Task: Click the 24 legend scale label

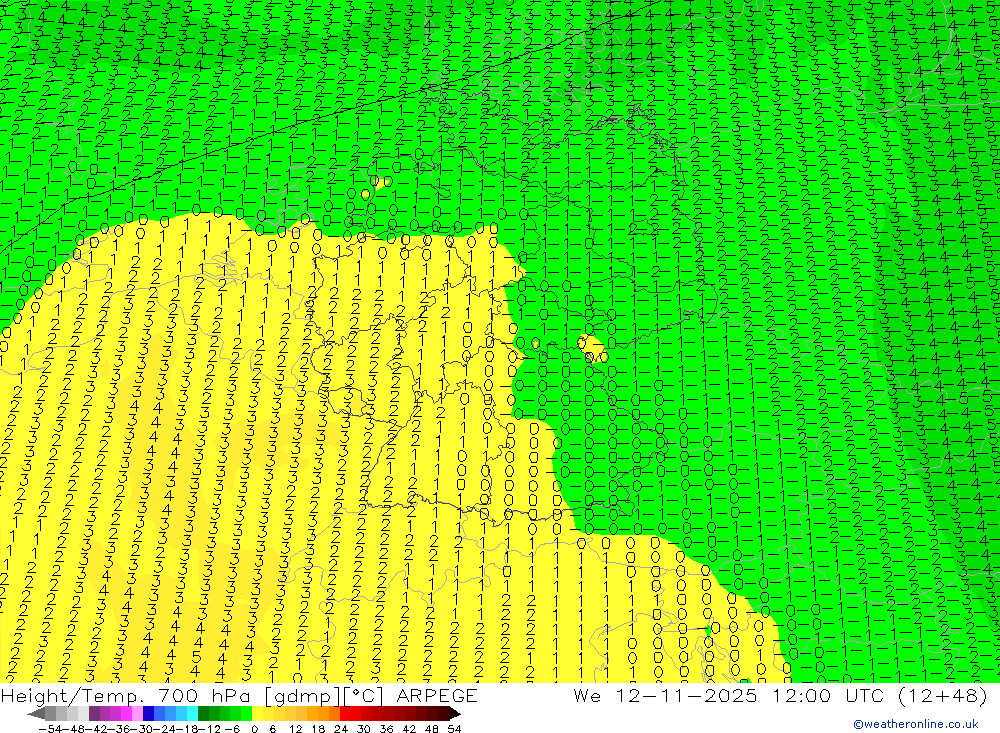Action: (x=341, y=729)
